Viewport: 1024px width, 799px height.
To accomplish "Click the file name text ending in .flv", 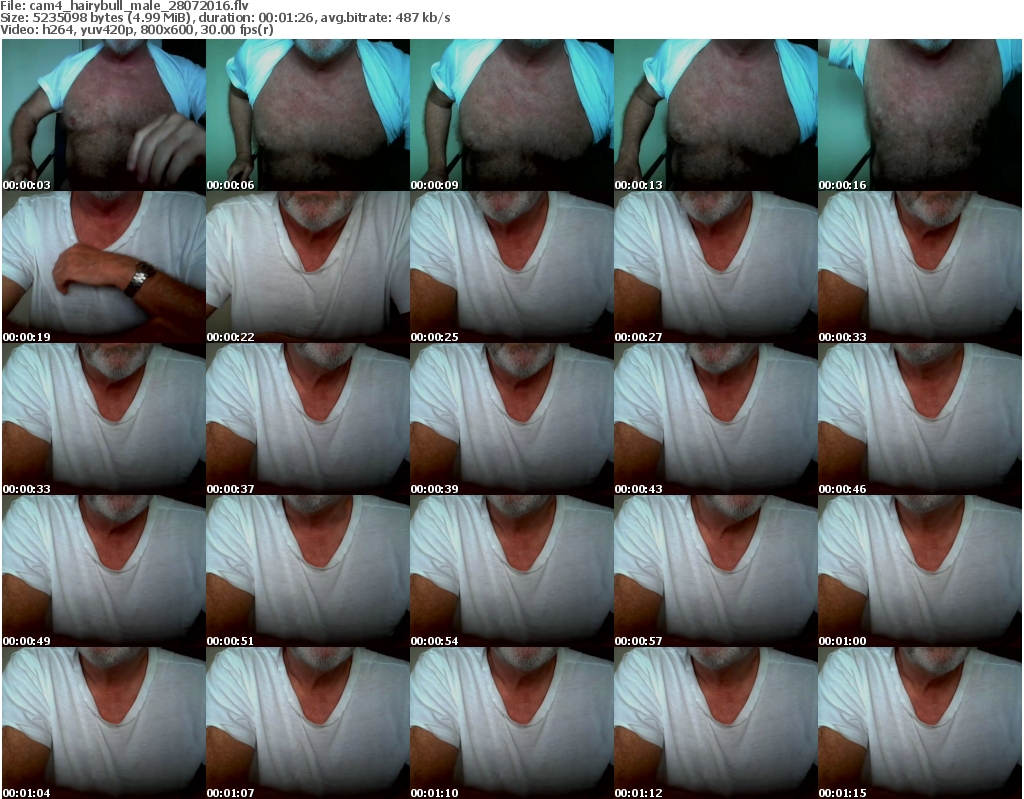I will [x=138, y=6].
